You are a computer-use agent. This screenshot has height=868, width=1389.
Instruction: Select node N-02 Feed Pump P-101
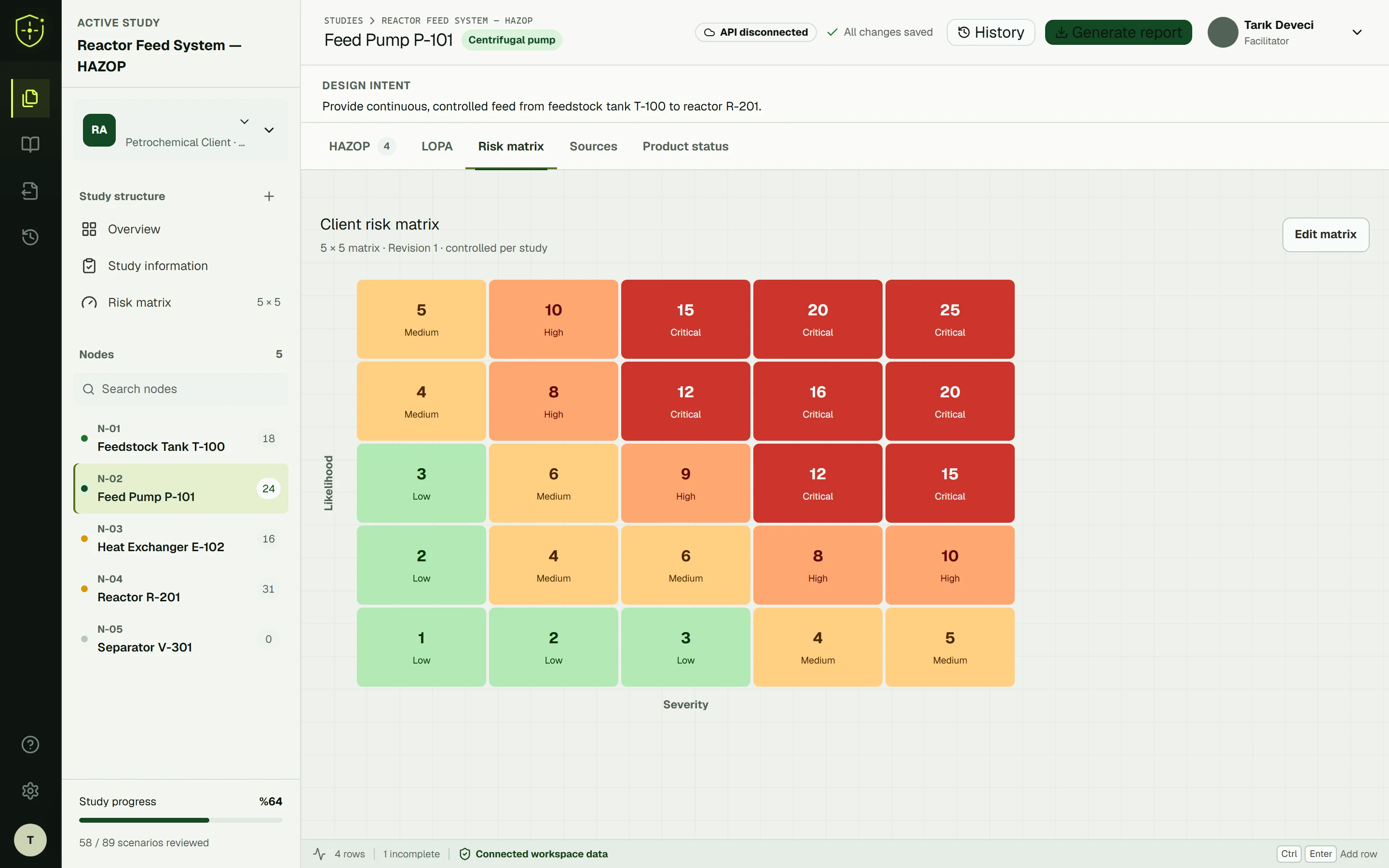point(181,488)
